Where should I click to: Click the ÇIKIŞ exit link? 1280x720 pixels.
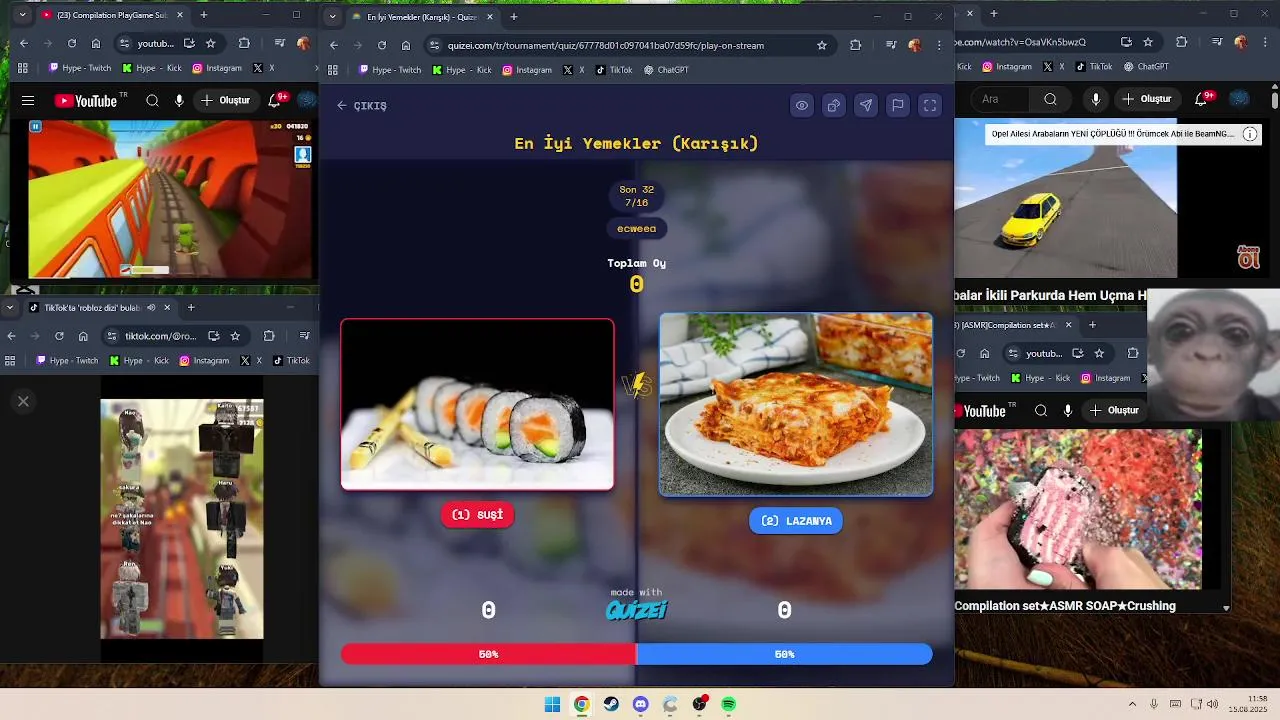[x=362, y=106]
